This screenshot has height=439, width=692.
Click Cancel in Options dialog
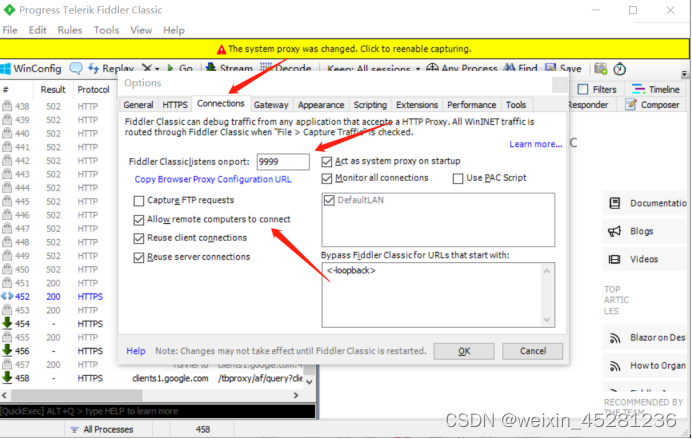pyautogui.click(x=533, y=351)
